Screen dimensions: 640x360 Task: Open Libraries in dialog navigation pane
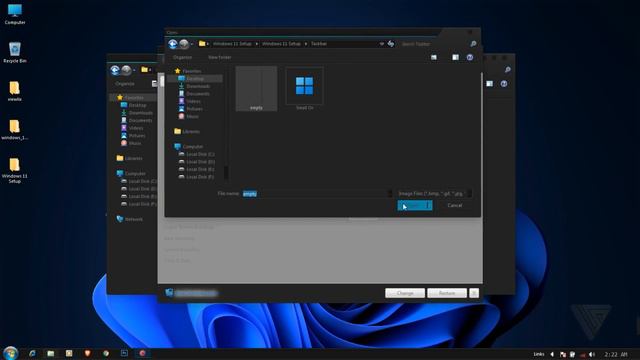click(187, 131)
